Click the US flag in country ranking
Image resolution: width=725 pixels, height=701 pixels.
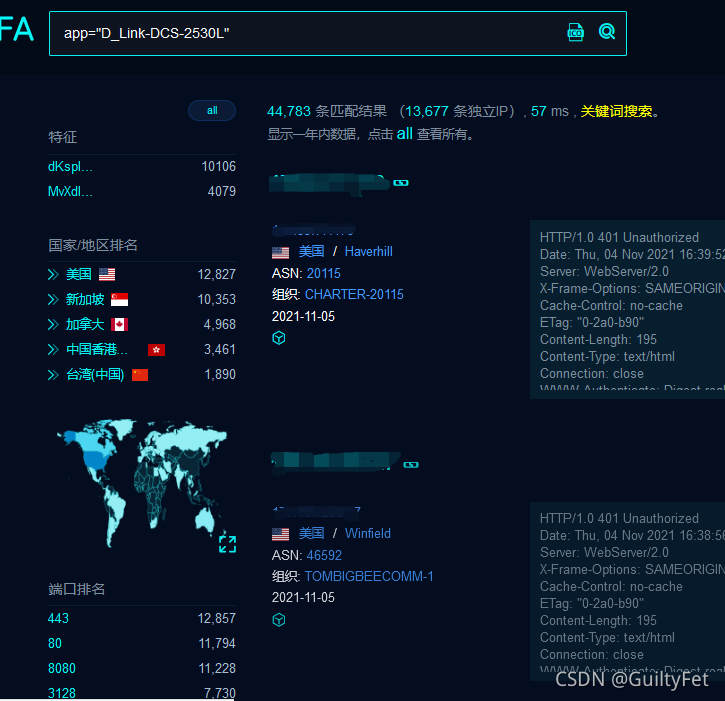[107, 274]
